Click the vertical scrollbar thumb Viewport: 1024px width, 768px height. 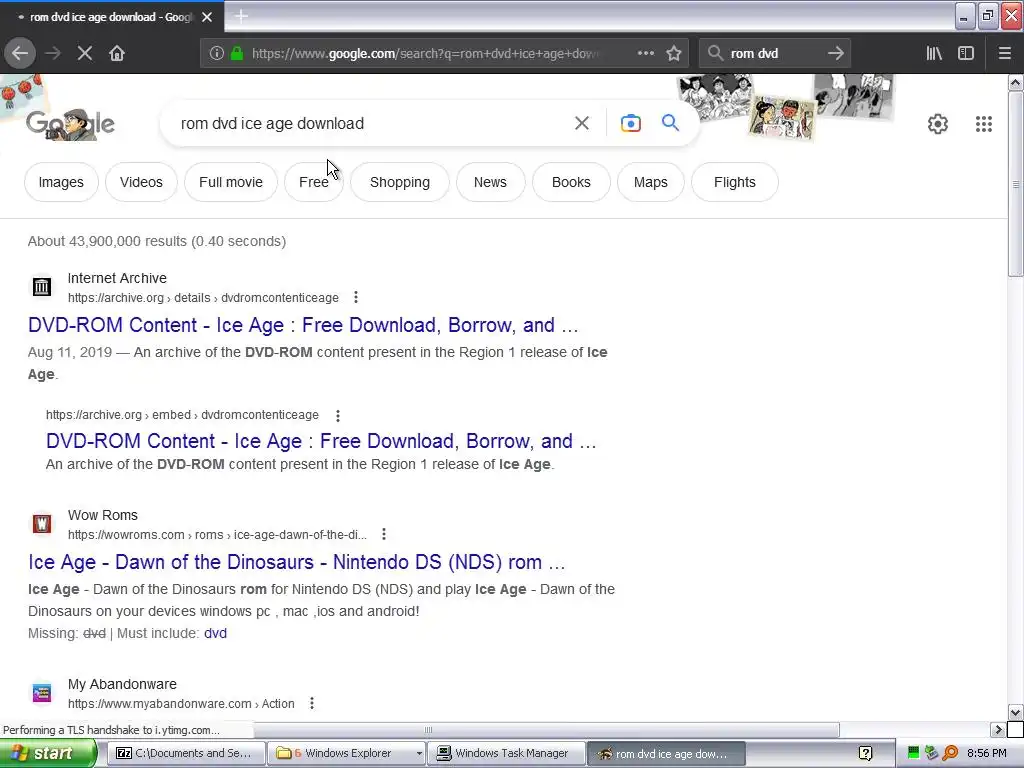click(1016, 184)
